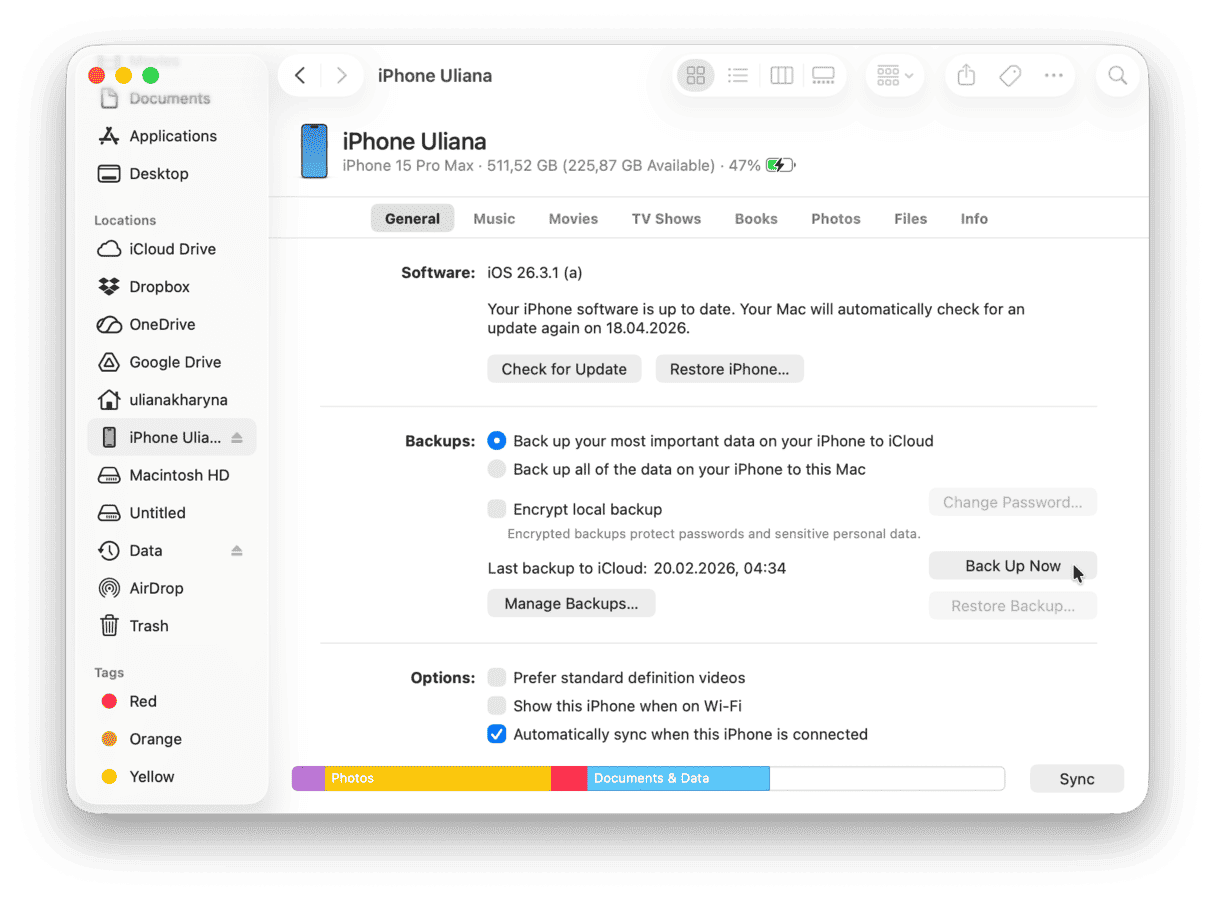Switch to the Info tab
The width and height of the screenshot is (1215, 901).
point(974,219)
